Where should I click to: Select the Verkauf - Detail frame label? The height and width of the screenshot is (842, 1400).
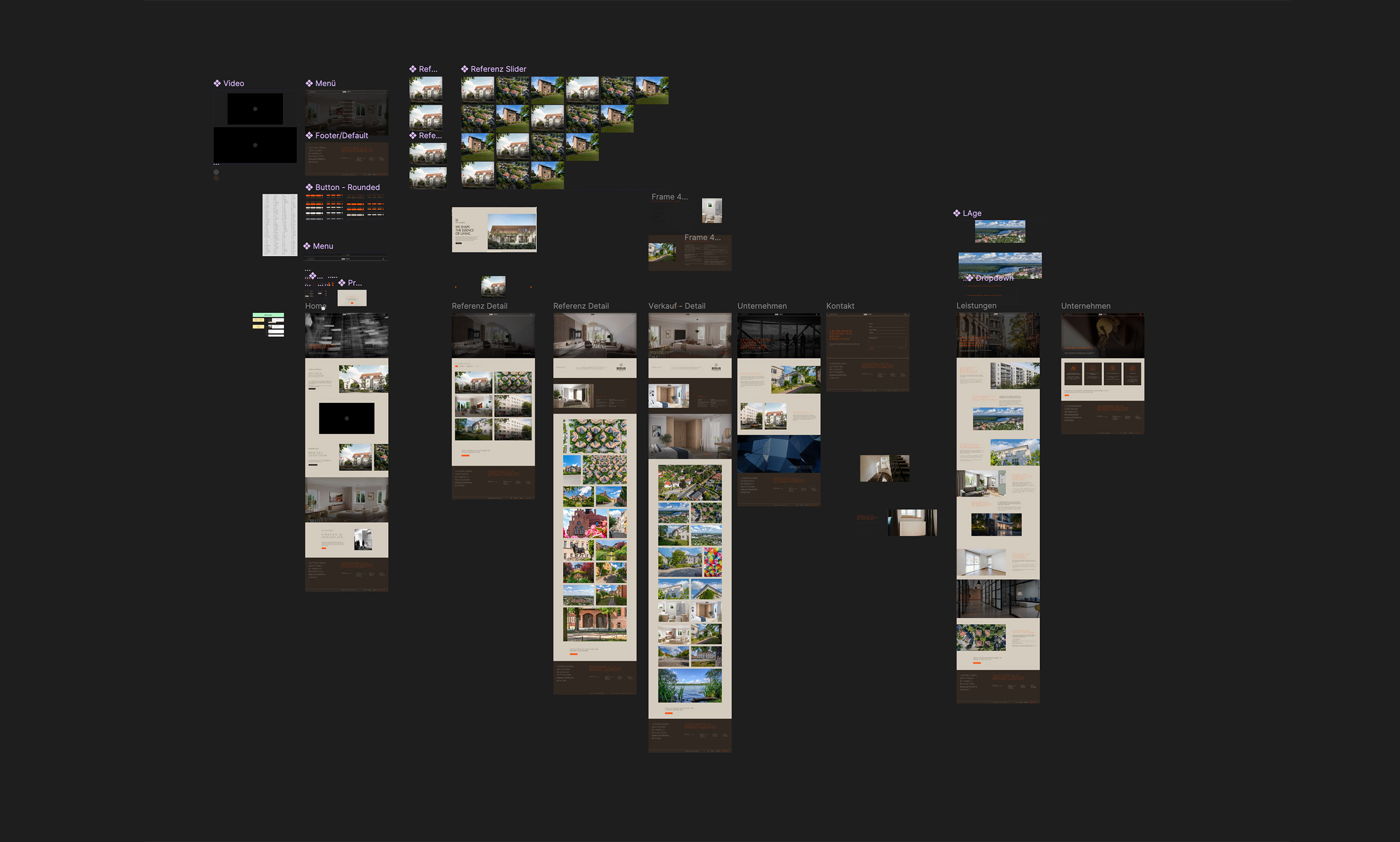click(677, 306)
